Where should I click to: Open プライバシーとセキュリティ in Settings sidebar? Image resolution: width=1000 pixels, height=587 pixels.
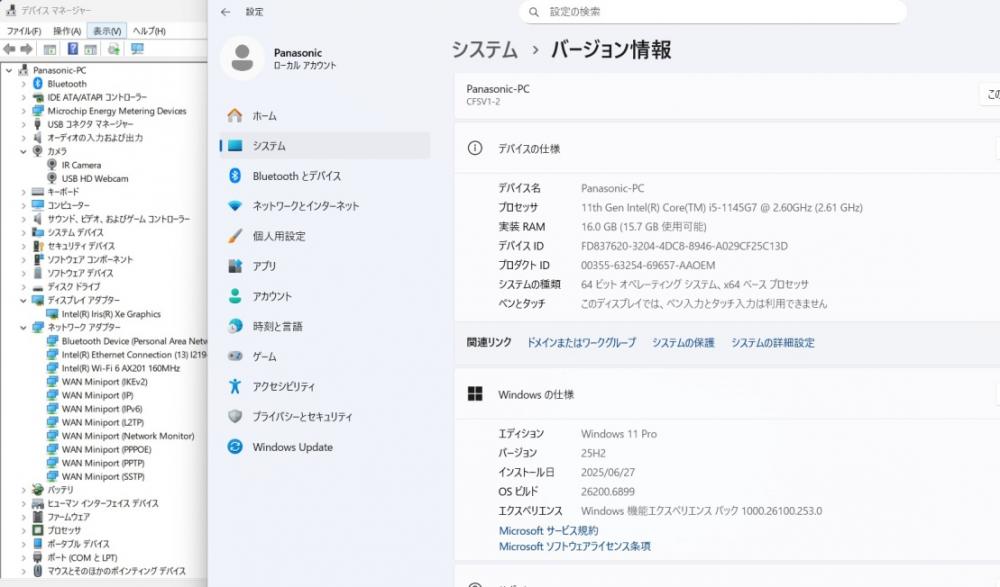[325, 416]
